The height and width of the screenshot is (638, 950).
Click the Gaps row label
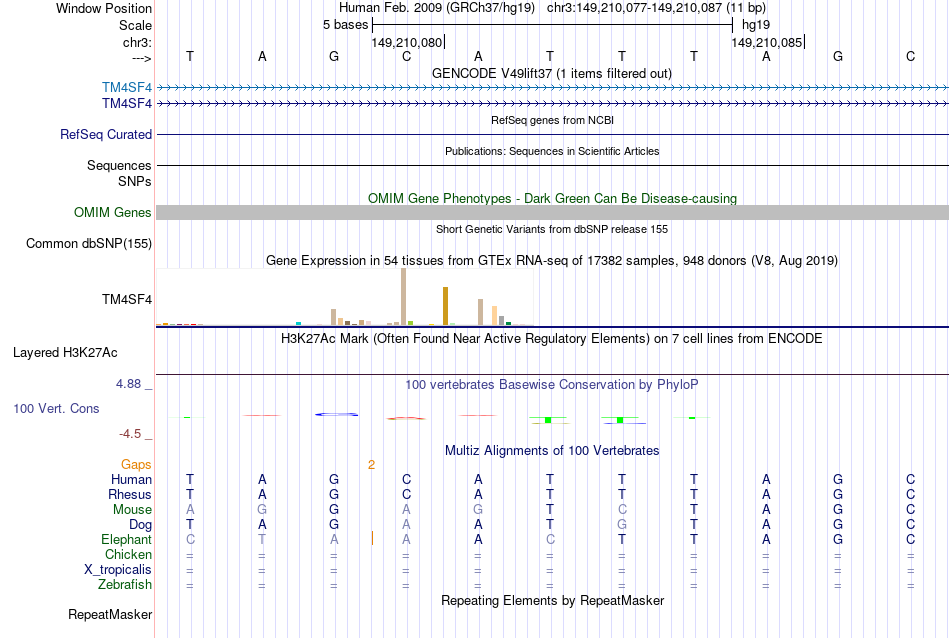(136, 465)
